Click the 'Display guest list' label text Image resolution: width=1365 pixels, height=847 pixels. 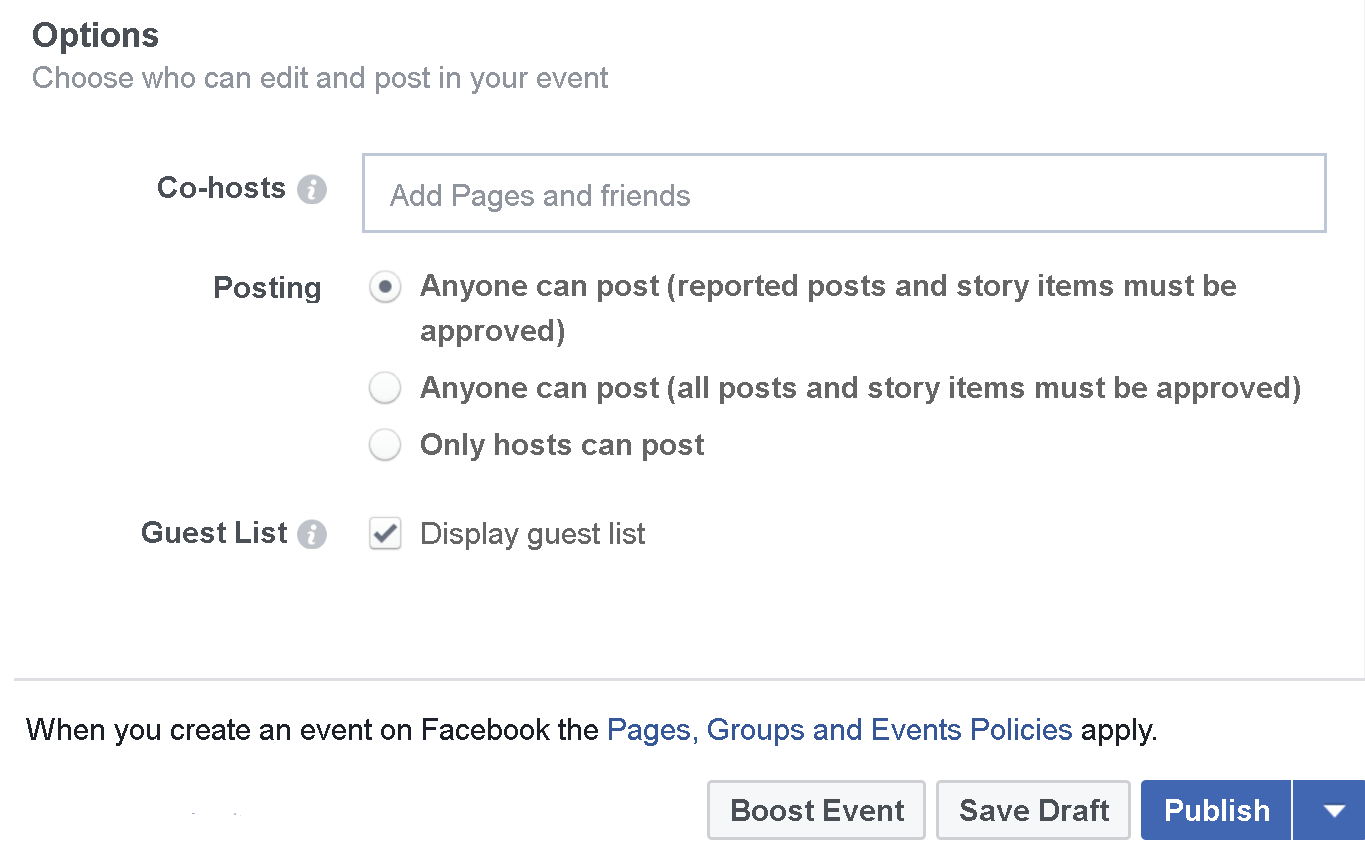(x=533, y=534)
